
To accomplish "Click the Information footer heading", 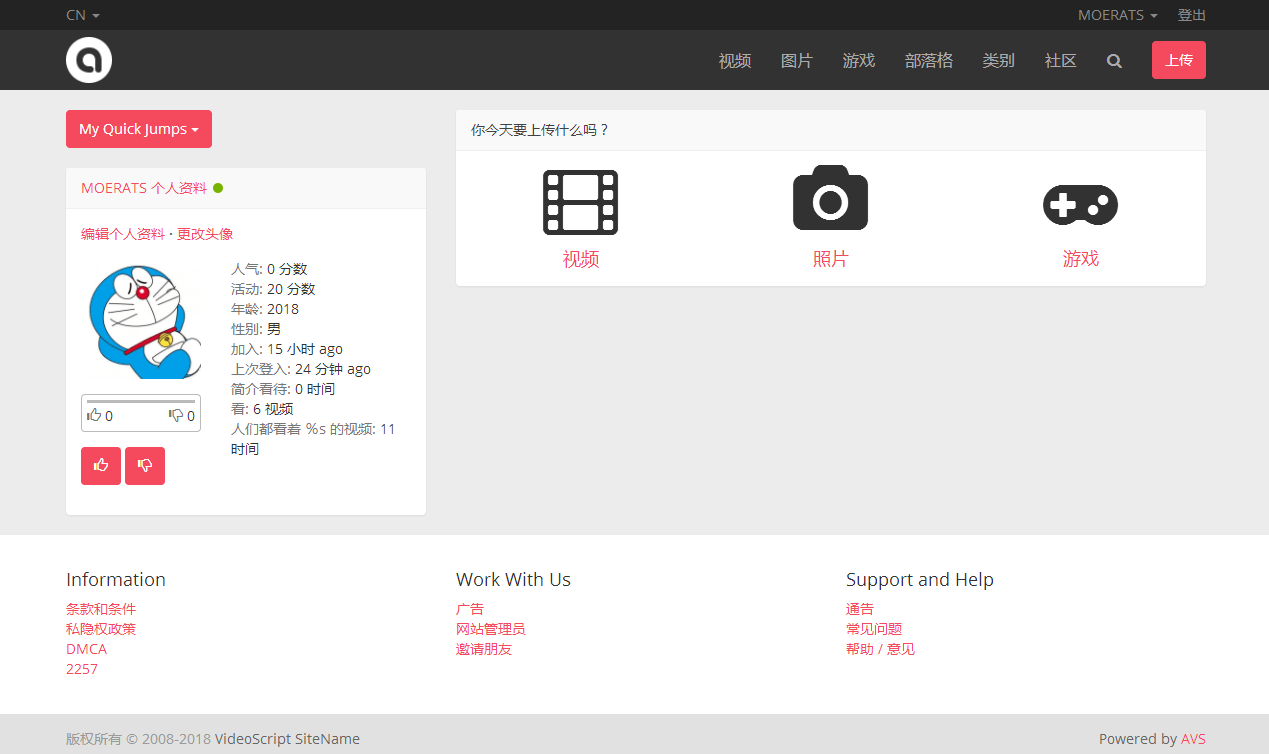I will point(116,580).
